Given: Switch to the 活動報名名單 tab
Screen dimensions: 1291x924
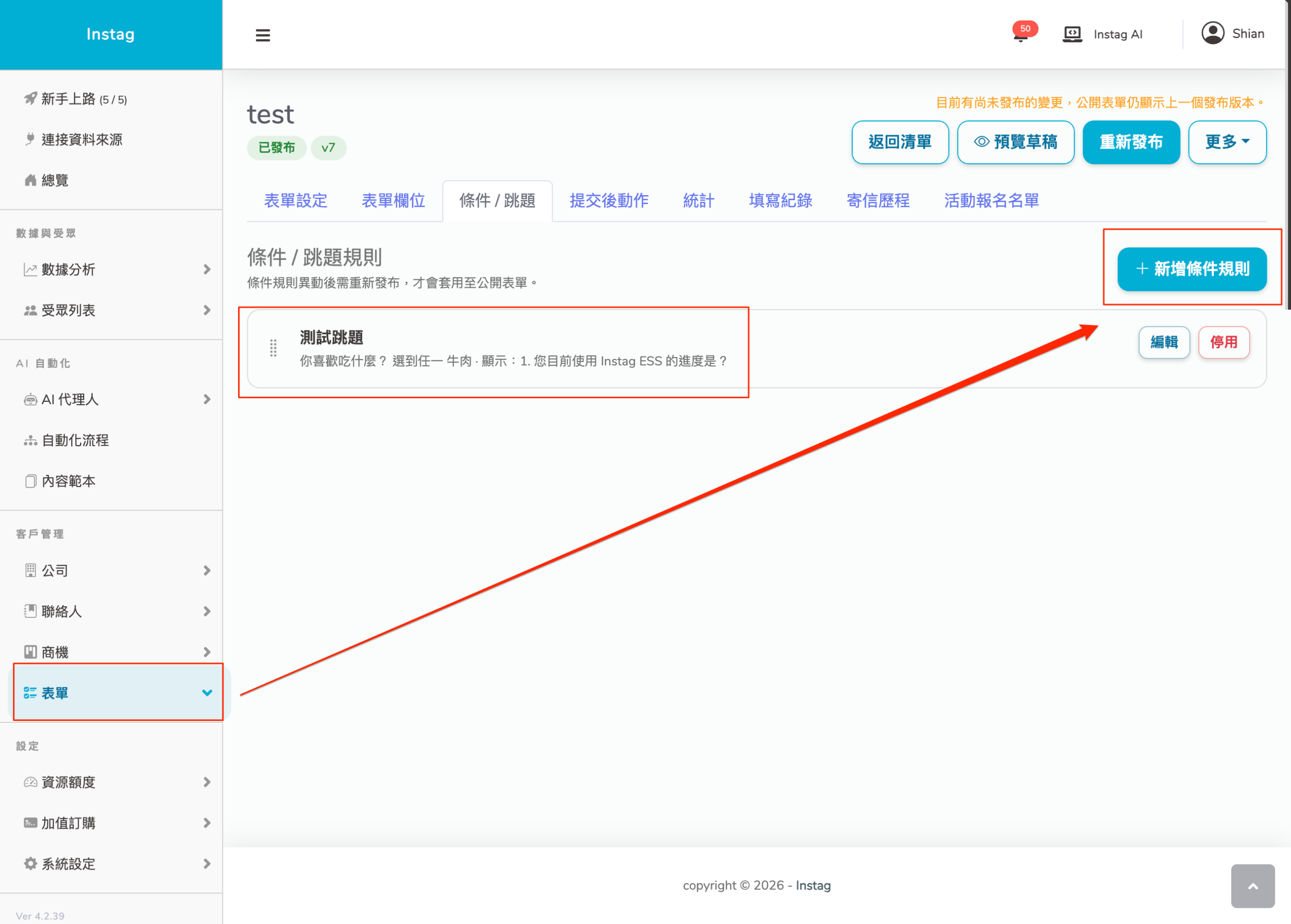Looking at the screenshot, I should coord(991,201).
